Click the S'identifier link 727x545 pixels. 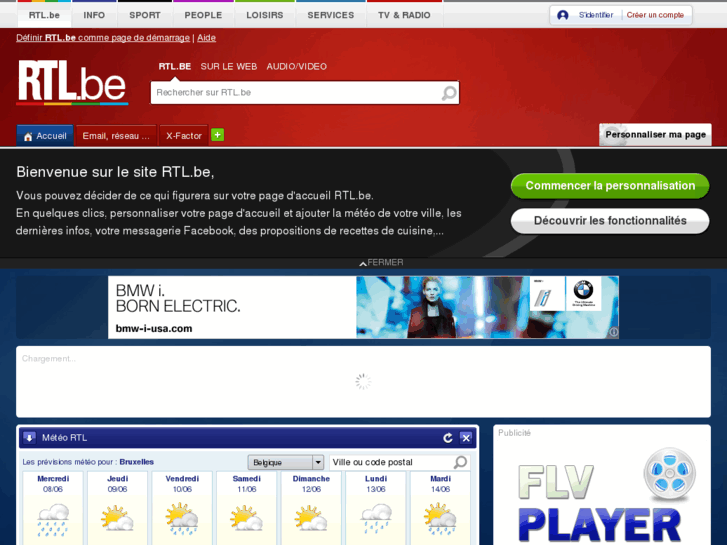click(596, 15)
